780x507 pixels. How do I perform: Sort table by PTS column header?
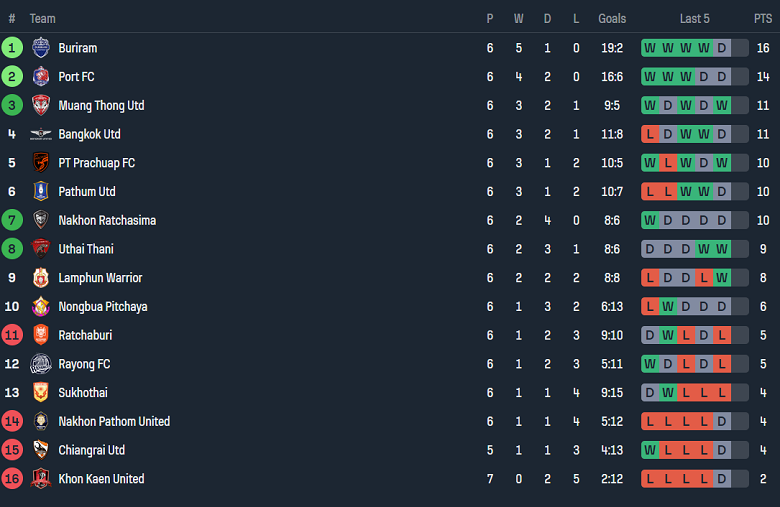763,18
